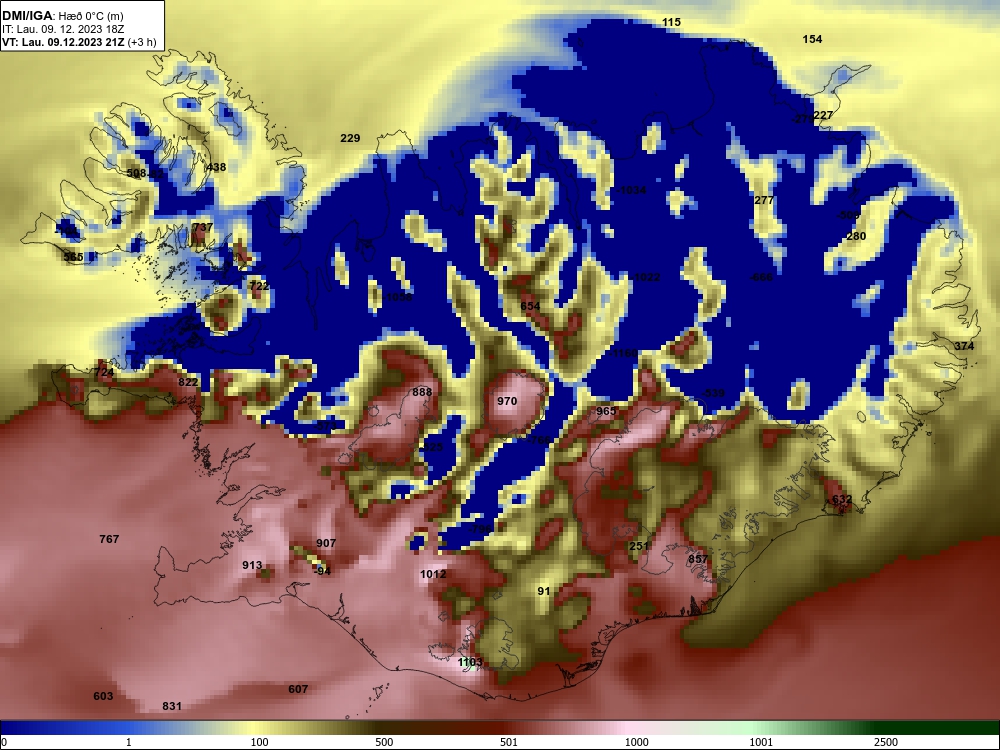Viewport: 1000px width, 750px height.
Task: Click the map value 227
Action: pyautogui.click(x=823, y=115)
